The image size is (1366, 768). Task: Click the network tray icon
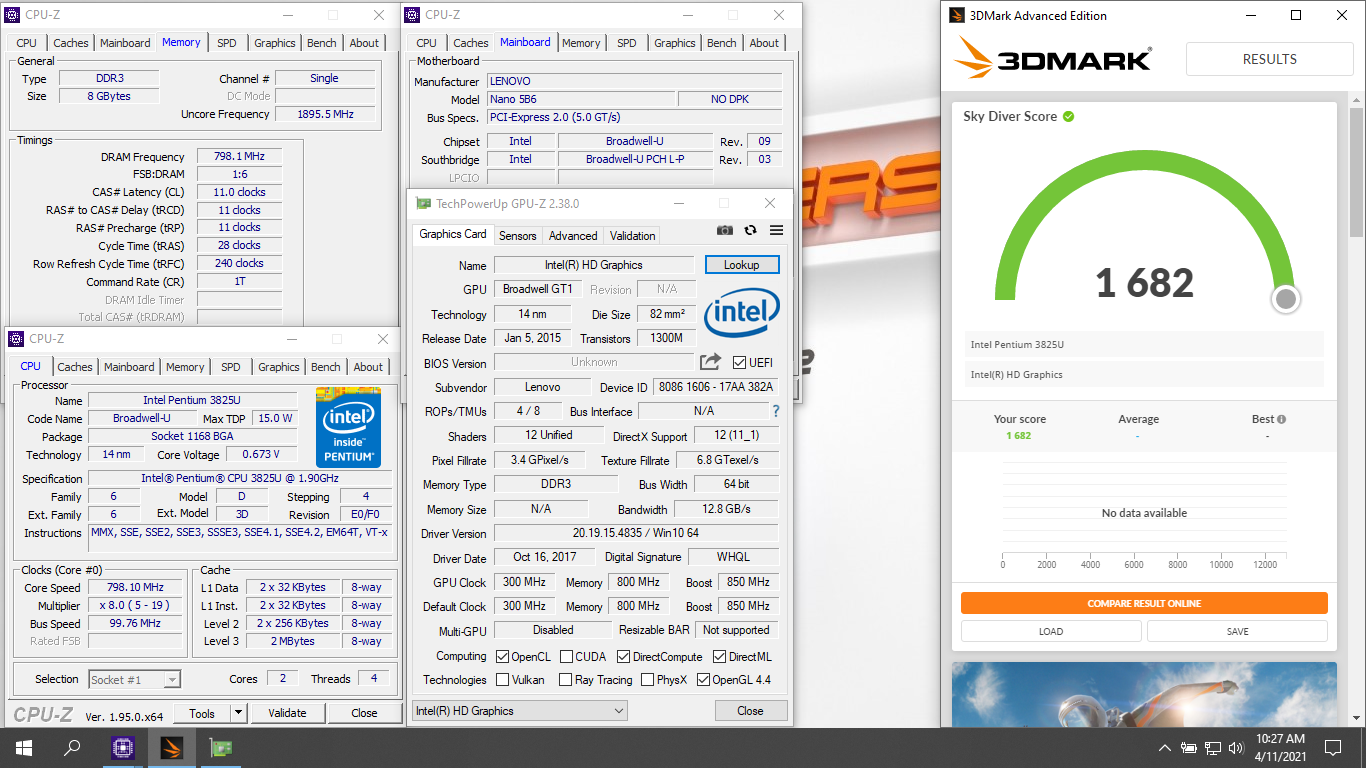(x=1213, y=747)
